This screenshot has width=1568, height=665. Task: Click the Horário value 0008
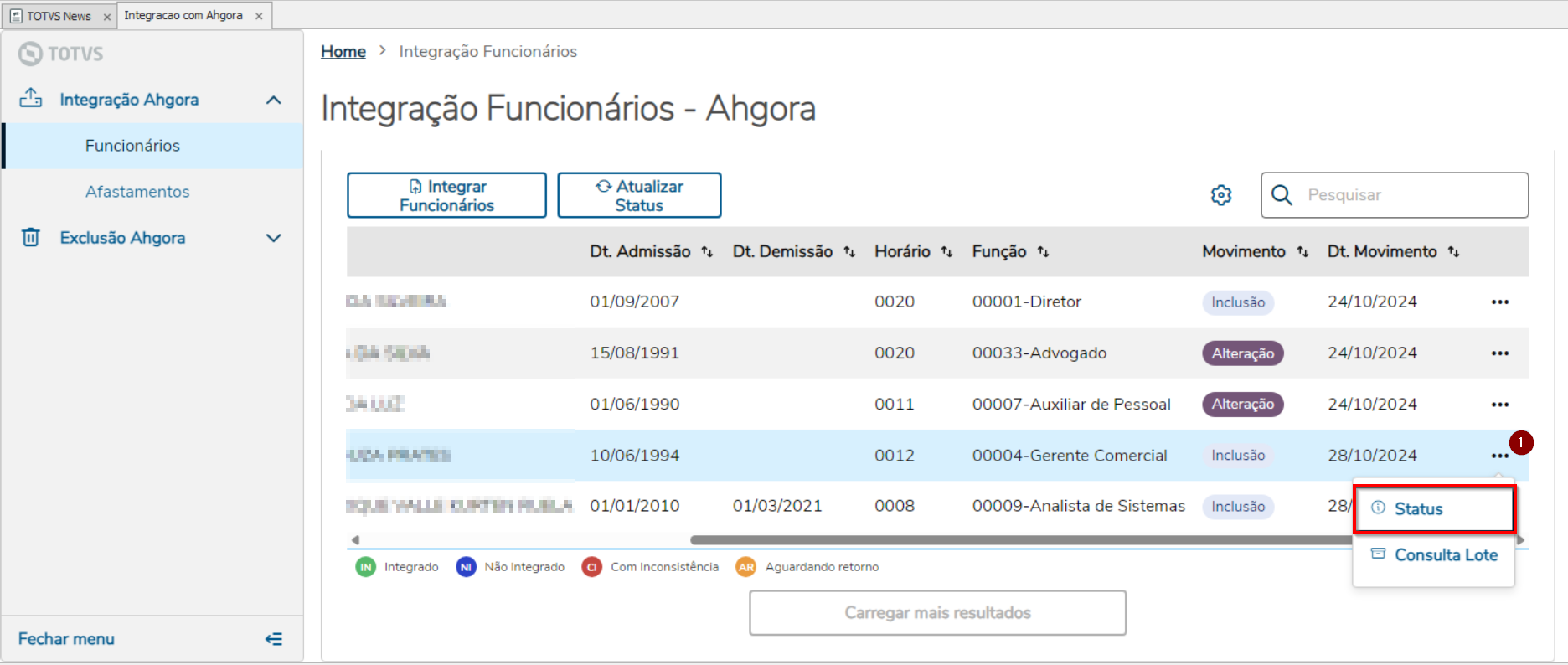point(895,506)
